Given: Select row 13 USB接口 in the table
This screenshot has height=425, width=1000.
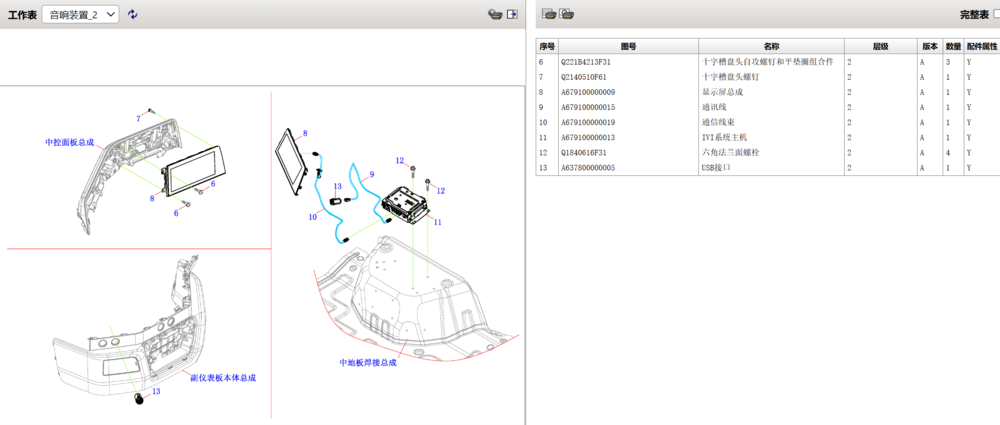Looking at the screenshot, I should click(768, 168).
